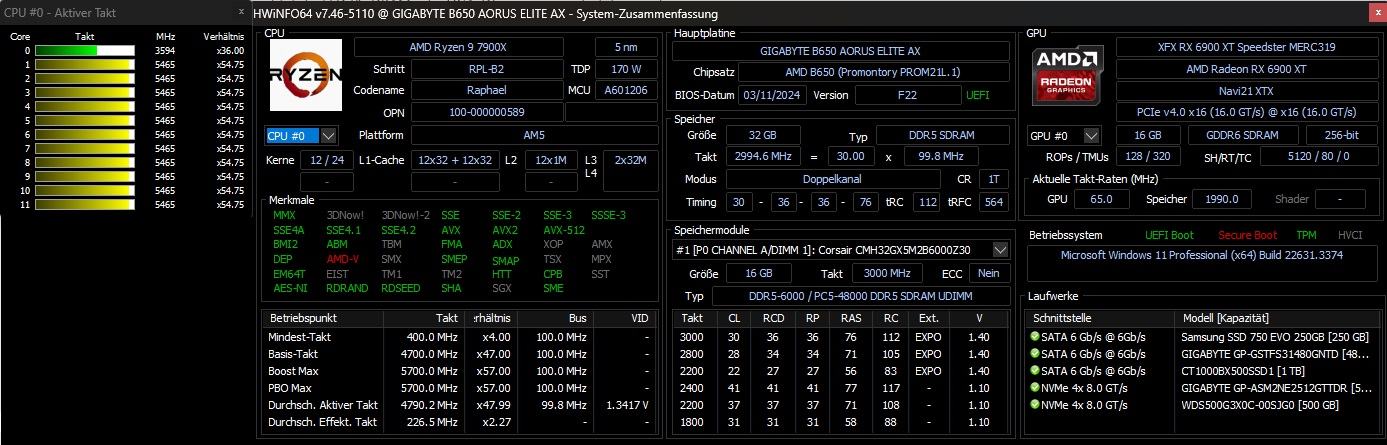Click the OPN field 100-000000589
This screenshot has height=445, width=1387.
pyautogui.click(x=486, y=113)
